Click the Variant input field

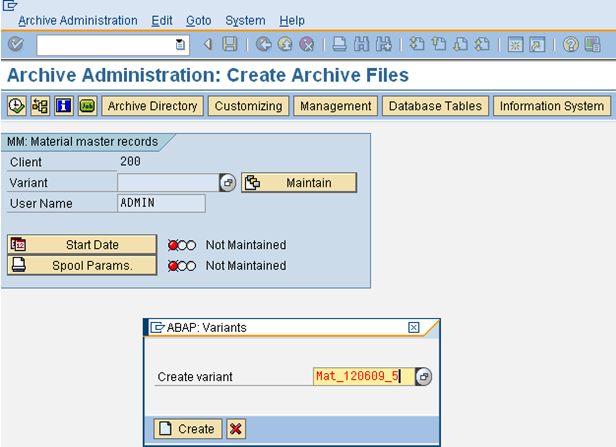tap(168, 183)
